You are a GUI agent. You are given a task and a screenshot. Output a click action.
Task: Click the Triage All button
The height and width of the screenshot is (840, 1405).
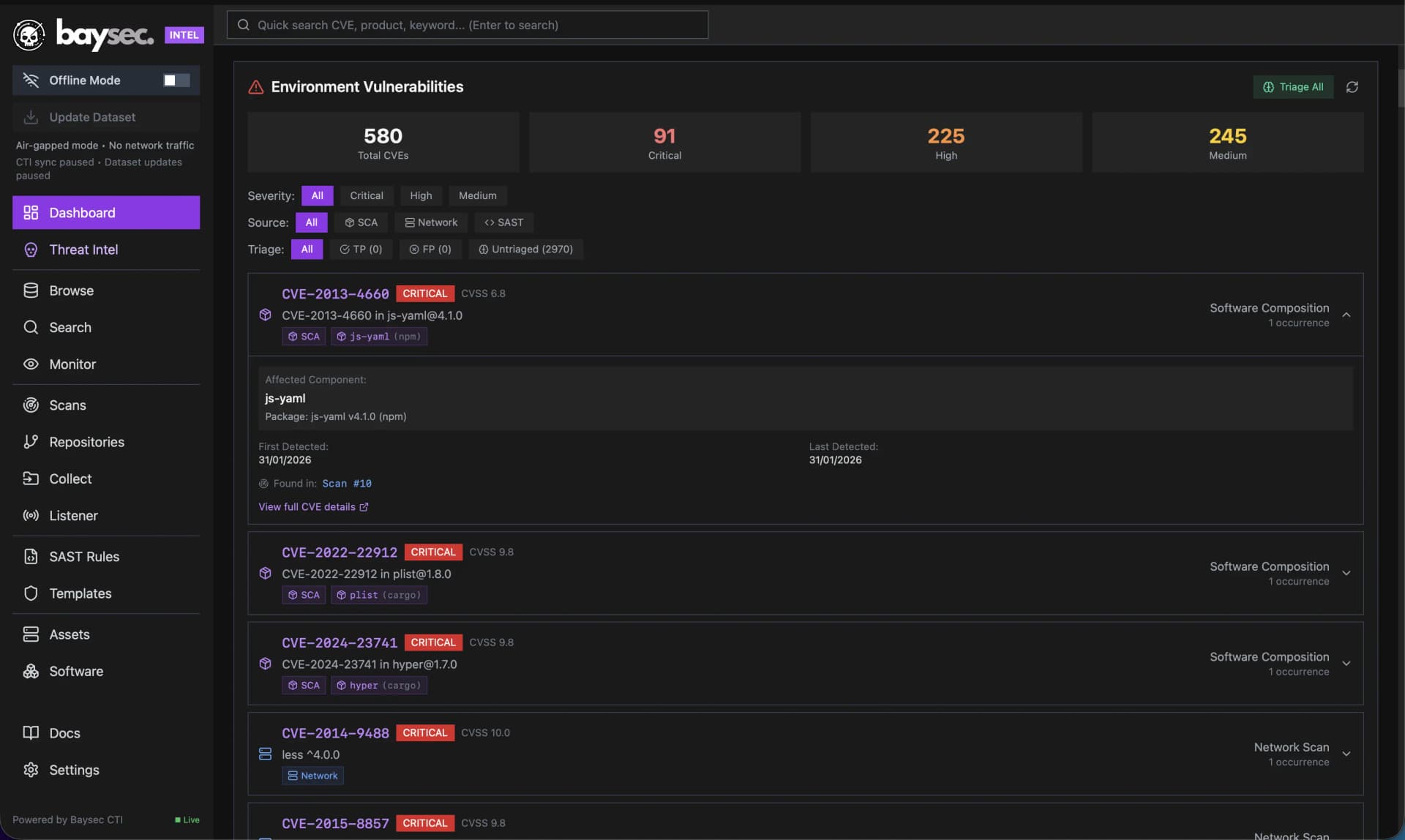tap(1292, 87)
